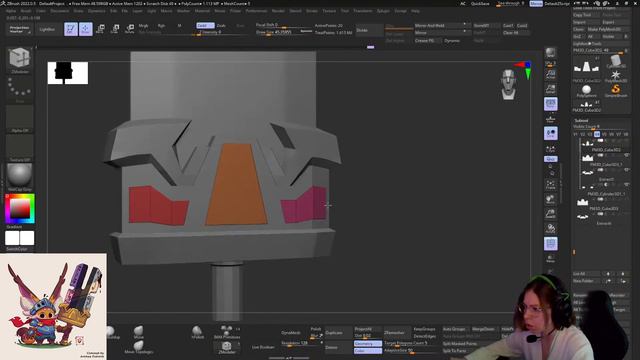This screenshot has width=640, height=360.
Task: Open the Brush menu
Action: pyautogui.click(x=26, y=11)
